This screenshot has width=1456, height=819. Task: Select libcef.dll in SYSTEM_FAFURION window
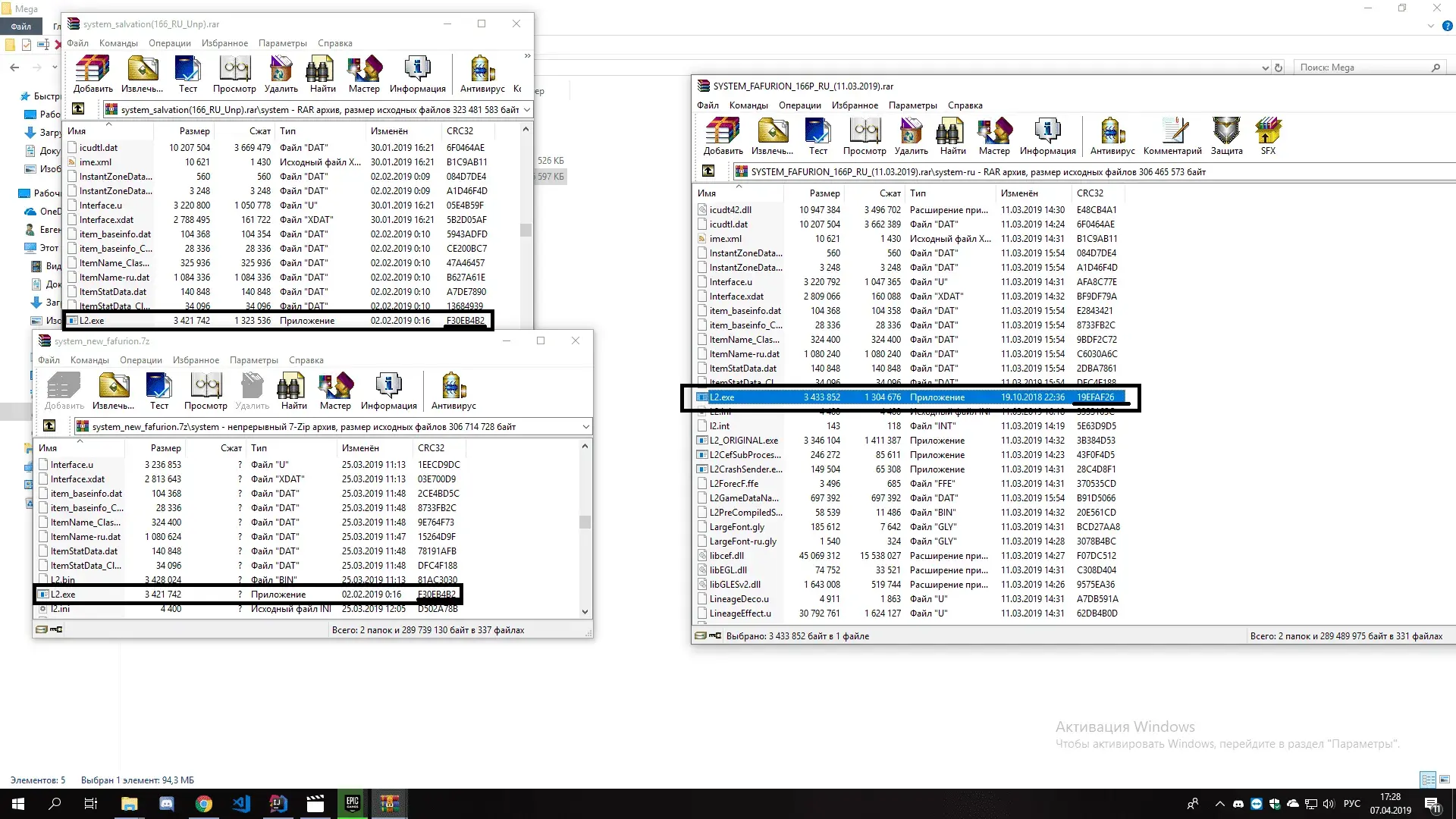910,555
